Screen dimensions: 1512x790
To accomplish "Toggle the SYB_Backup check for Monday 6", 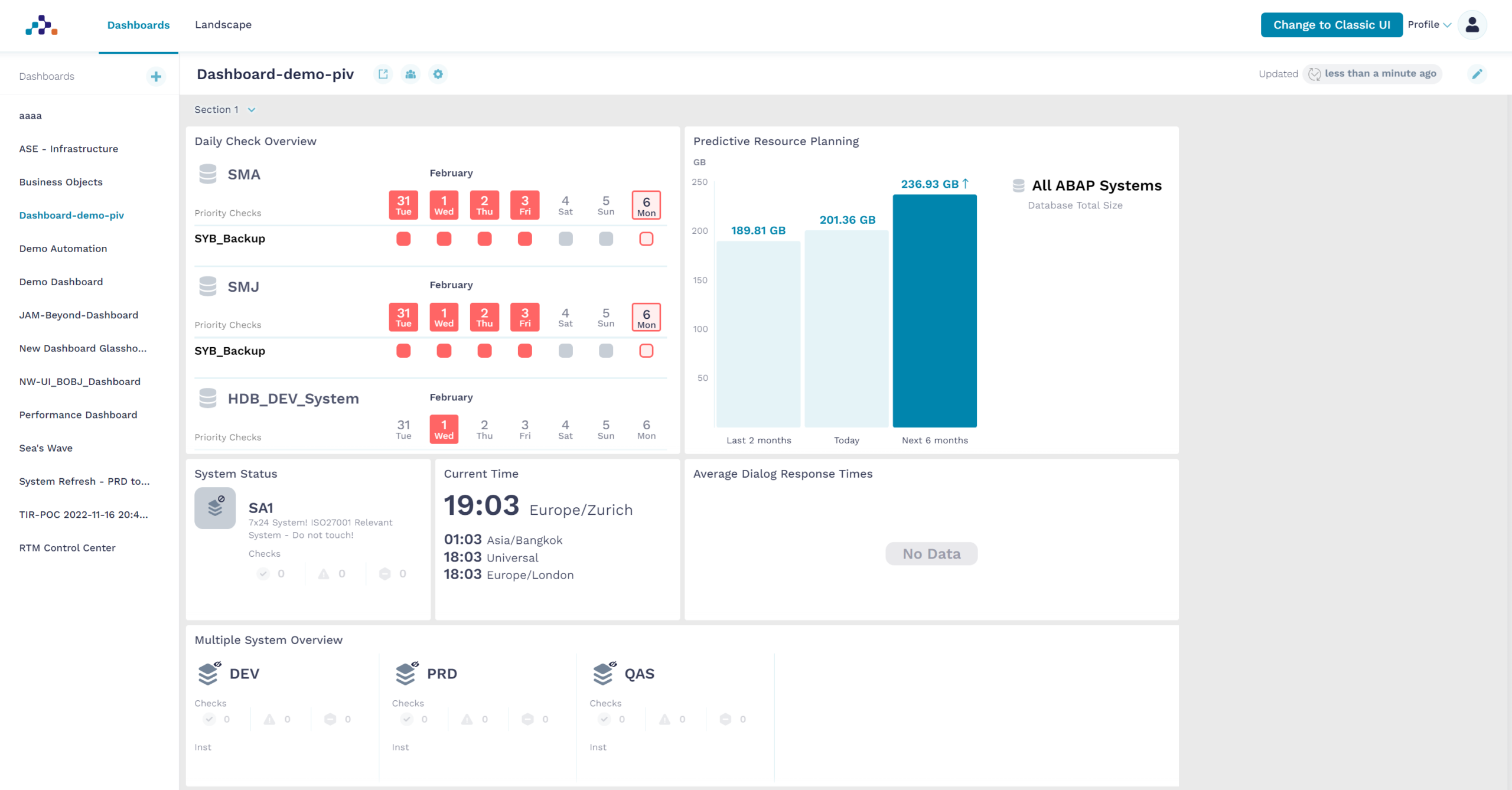I will (x=646, y=239).
